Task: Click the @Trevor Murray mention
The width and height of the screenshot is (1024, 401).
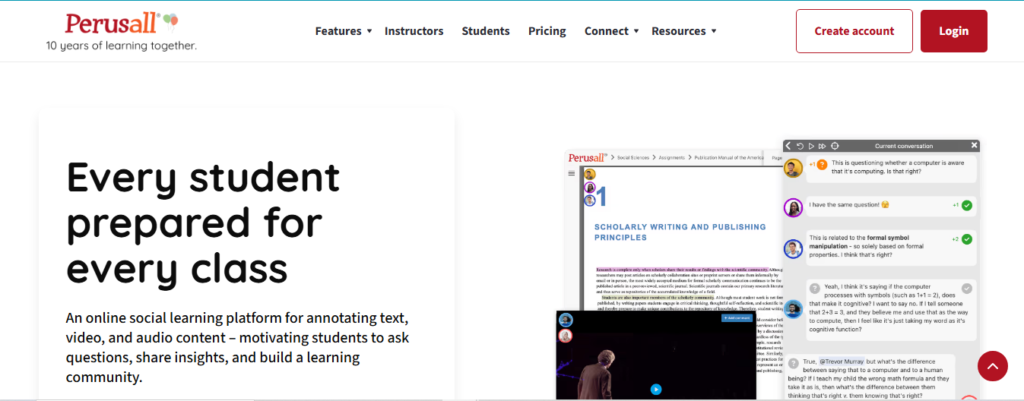Action: 842,361
